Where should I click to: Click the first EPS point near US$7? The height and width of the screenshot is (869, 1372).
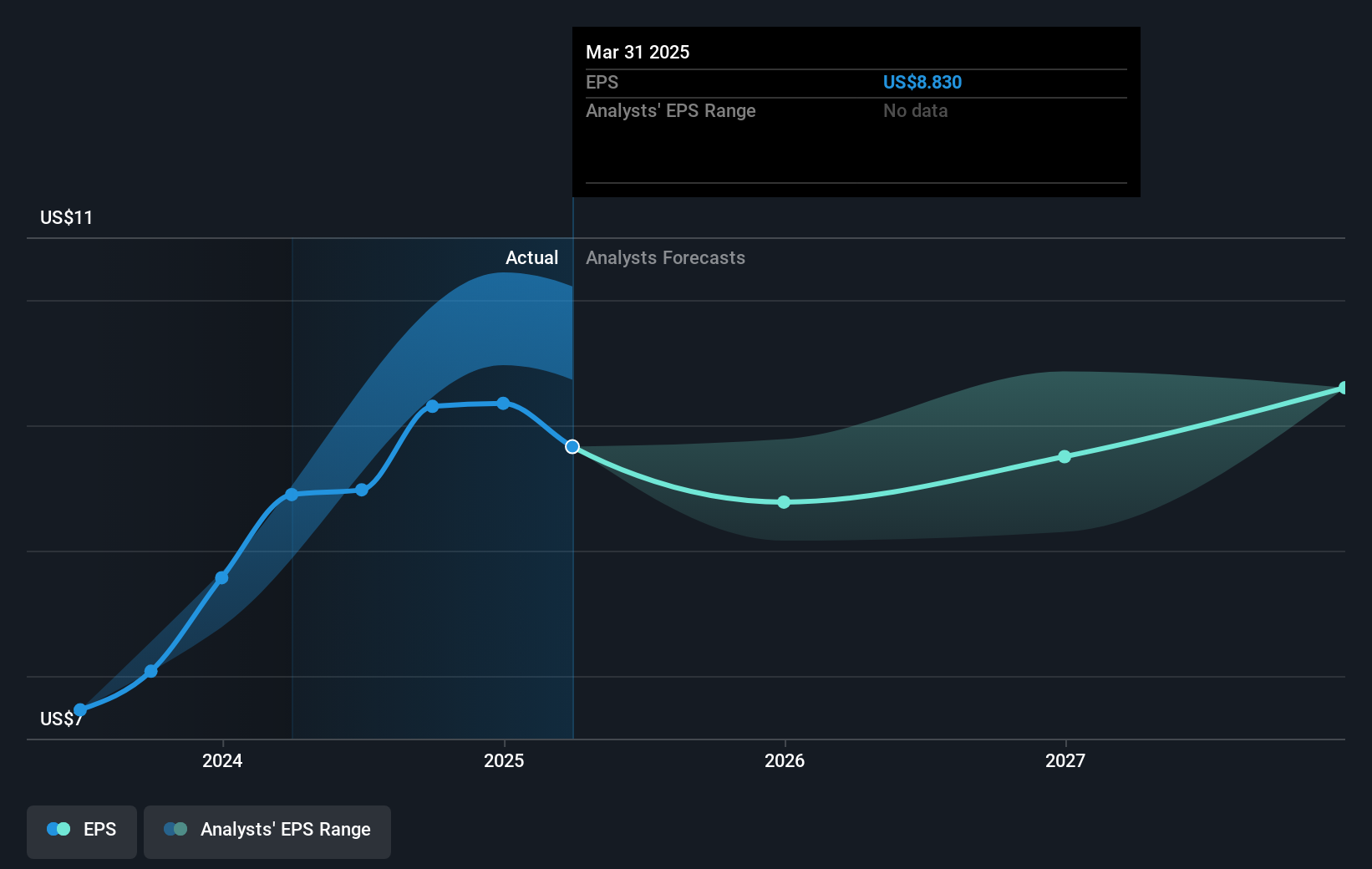(80, 710)
